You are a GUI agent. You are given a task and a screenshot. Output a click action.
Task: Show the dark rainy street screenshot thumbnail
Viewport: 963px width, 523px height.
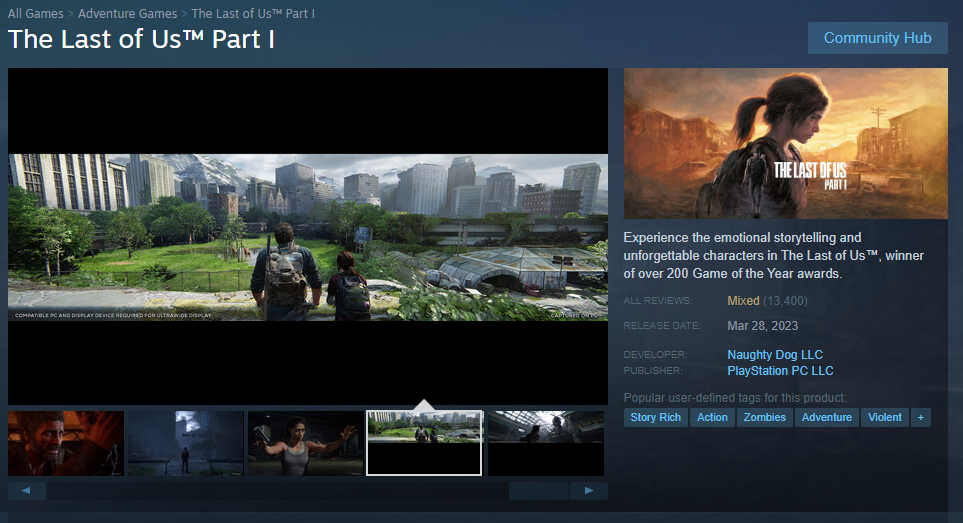point(185,443)
